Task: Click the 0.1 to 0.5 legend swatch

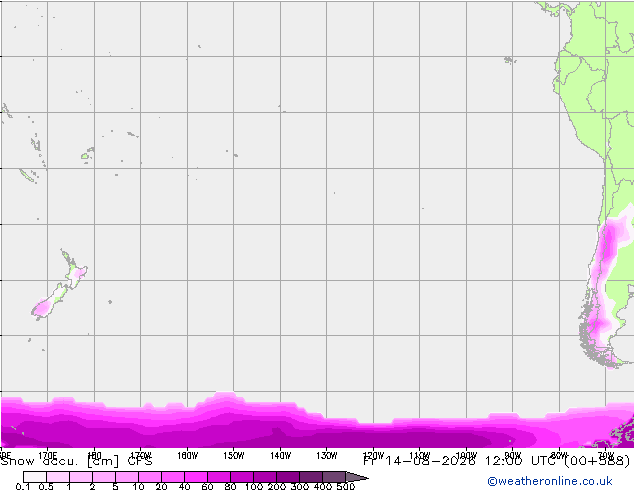Action: pyautogui.click(x=35, y=477)
